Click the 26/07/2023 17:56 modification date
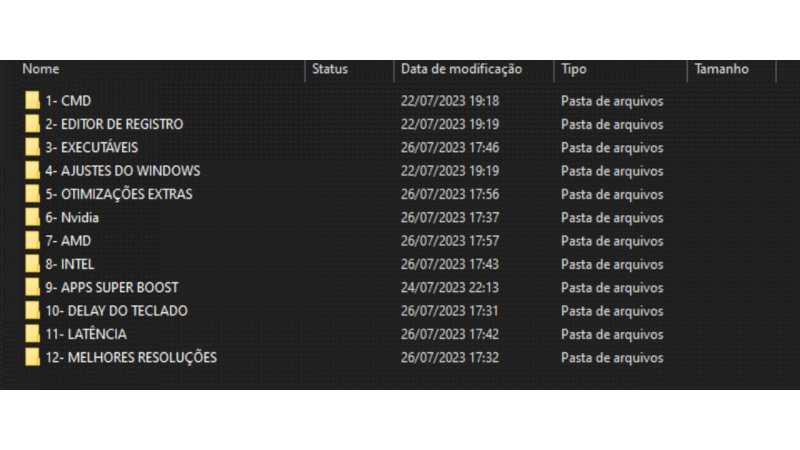Screen dimensions: 800x450 450,194
